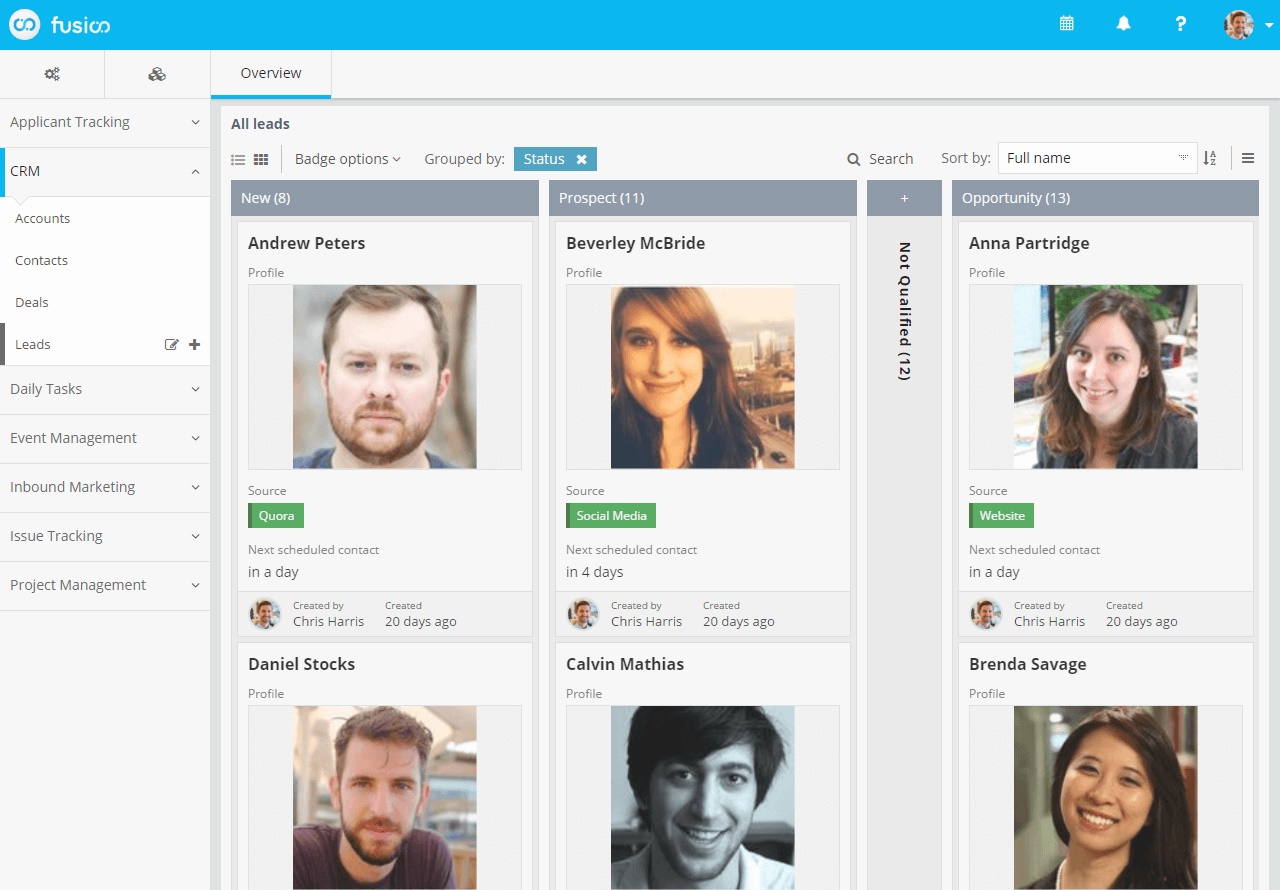Click the green Quora source badge
This screenshot has height=890, width=1280.
pos(276,516)
